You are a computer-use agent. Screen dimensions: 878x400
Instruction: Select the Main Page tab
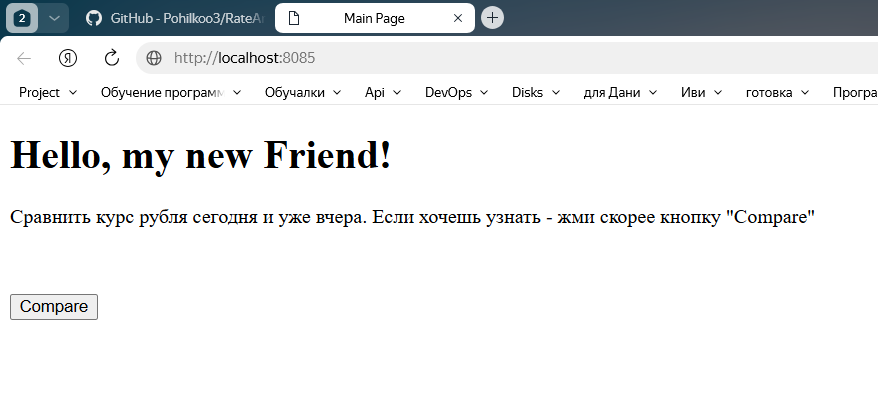(x=375, y=18)
